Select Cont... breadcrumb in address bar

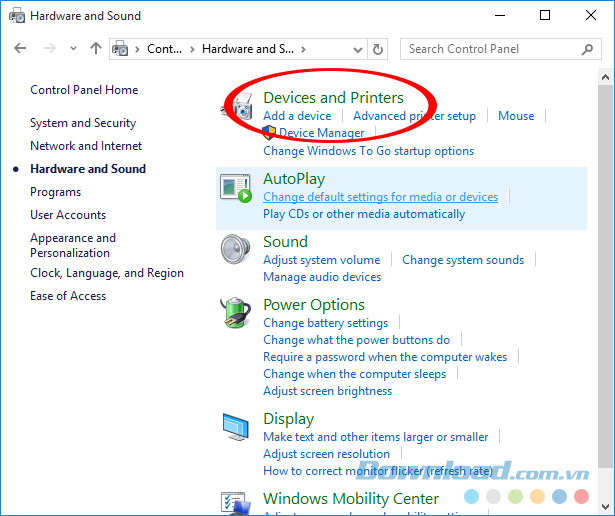coord(164,49)
